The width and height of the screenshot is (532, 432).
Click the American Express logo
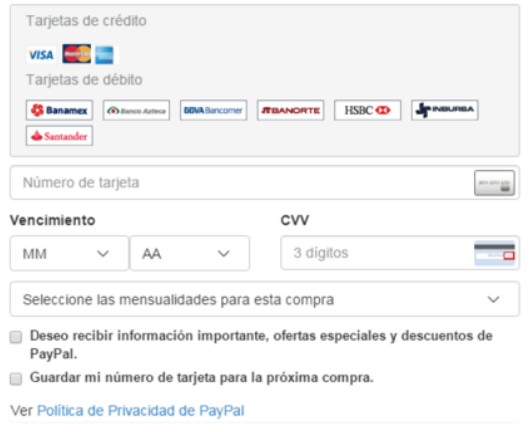(x=104, y=55)
